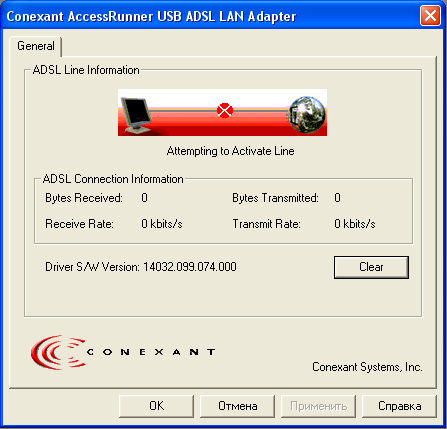Cancel using the Отмена button
This screenshot has height=429, width=447.
click(237, 406)
